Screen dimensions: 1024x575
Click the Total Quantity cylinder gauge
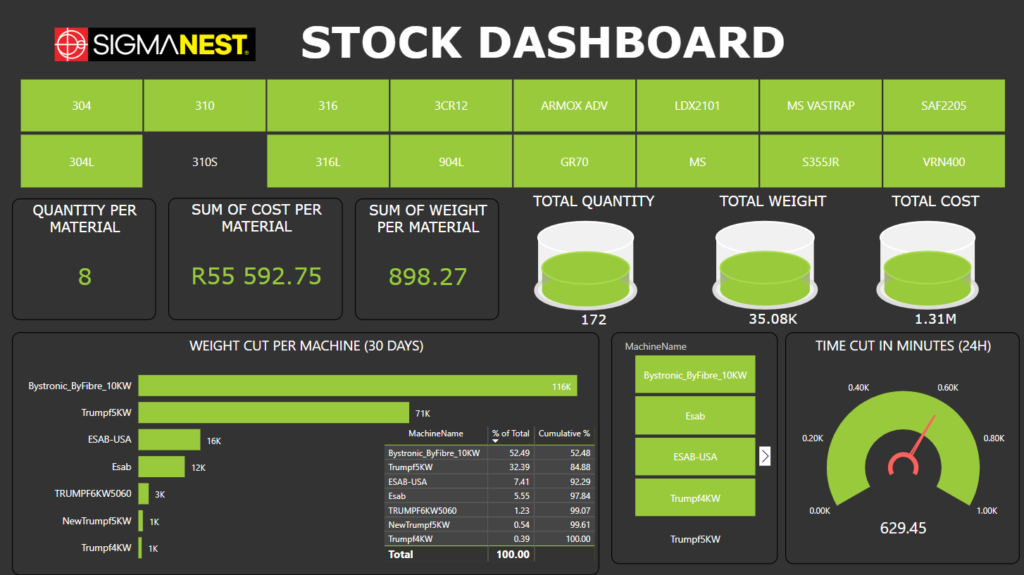pyautogui.click(x=586, y=265)
